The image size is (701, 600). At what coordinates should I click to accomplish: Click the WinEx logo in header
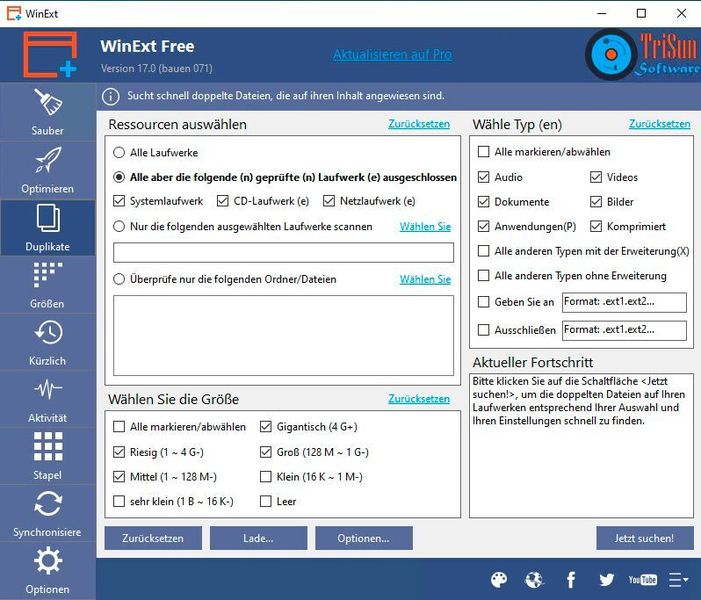tap(50, 54)
